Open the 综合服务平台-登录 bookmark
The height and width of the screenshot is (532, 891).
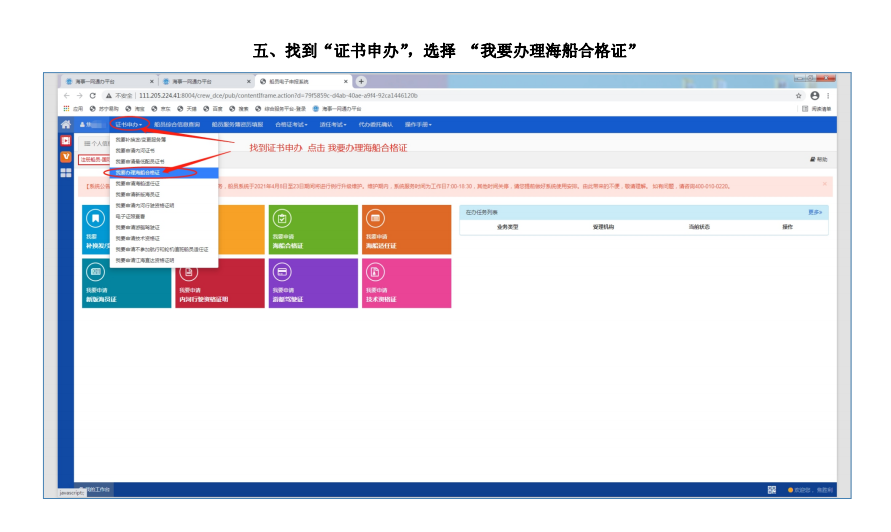coord(281,109)
